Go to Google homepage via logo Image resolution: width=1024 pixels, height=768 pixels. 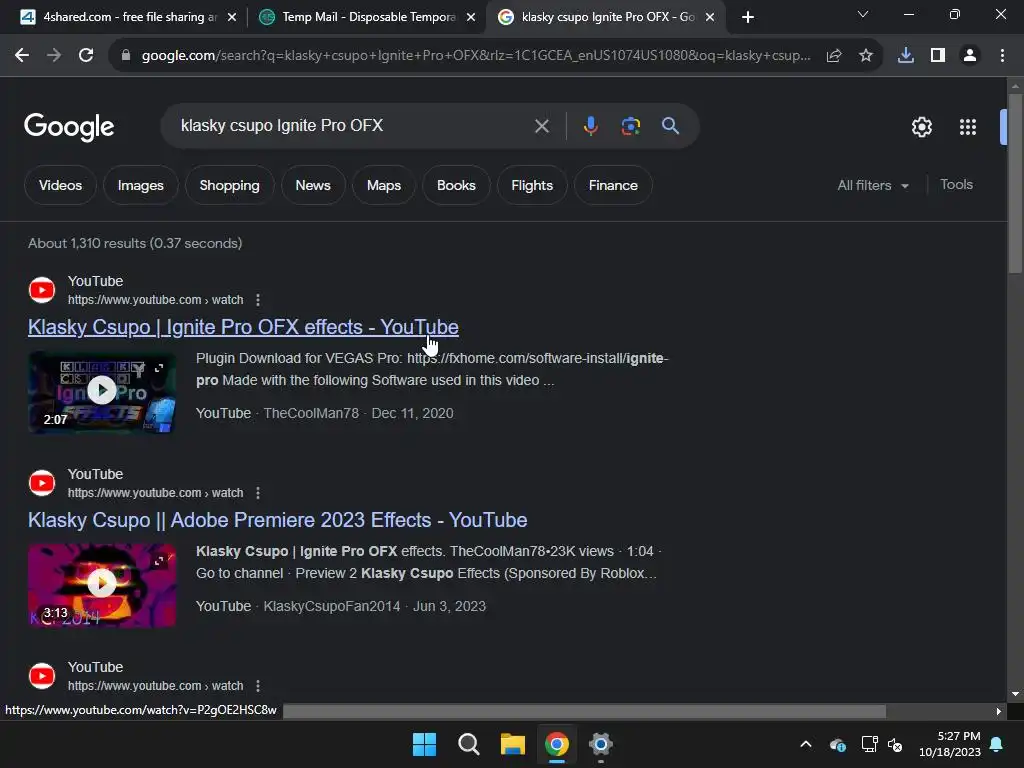[x=69, y=127]
